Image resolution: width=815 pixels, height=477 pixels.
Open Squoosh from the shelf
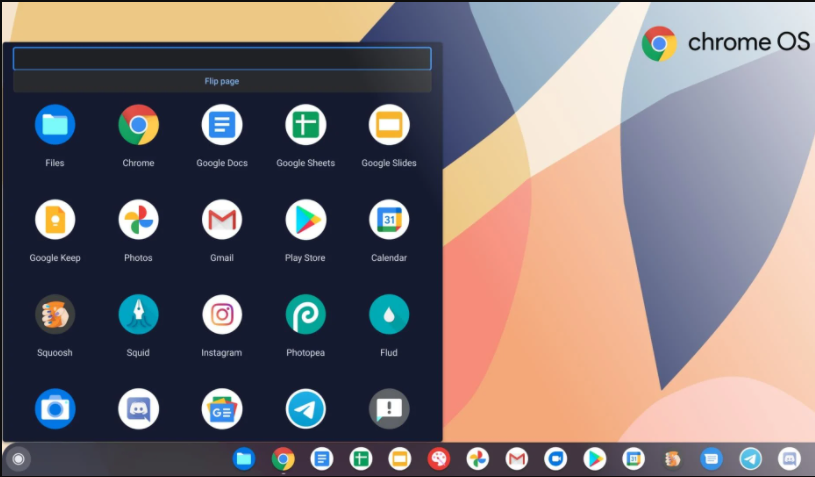pyautogui.click(x=673, y=459)
